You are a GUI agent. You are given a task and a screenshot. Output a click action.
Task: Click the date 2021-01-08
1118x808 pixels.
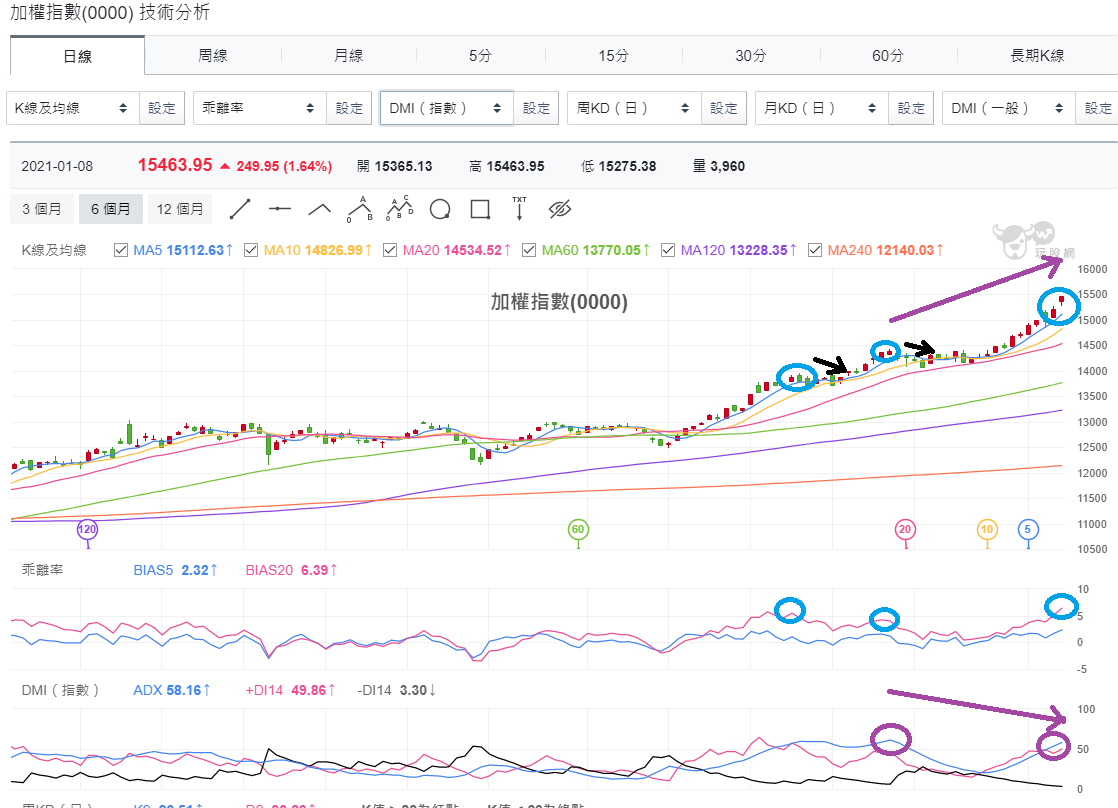57,166
